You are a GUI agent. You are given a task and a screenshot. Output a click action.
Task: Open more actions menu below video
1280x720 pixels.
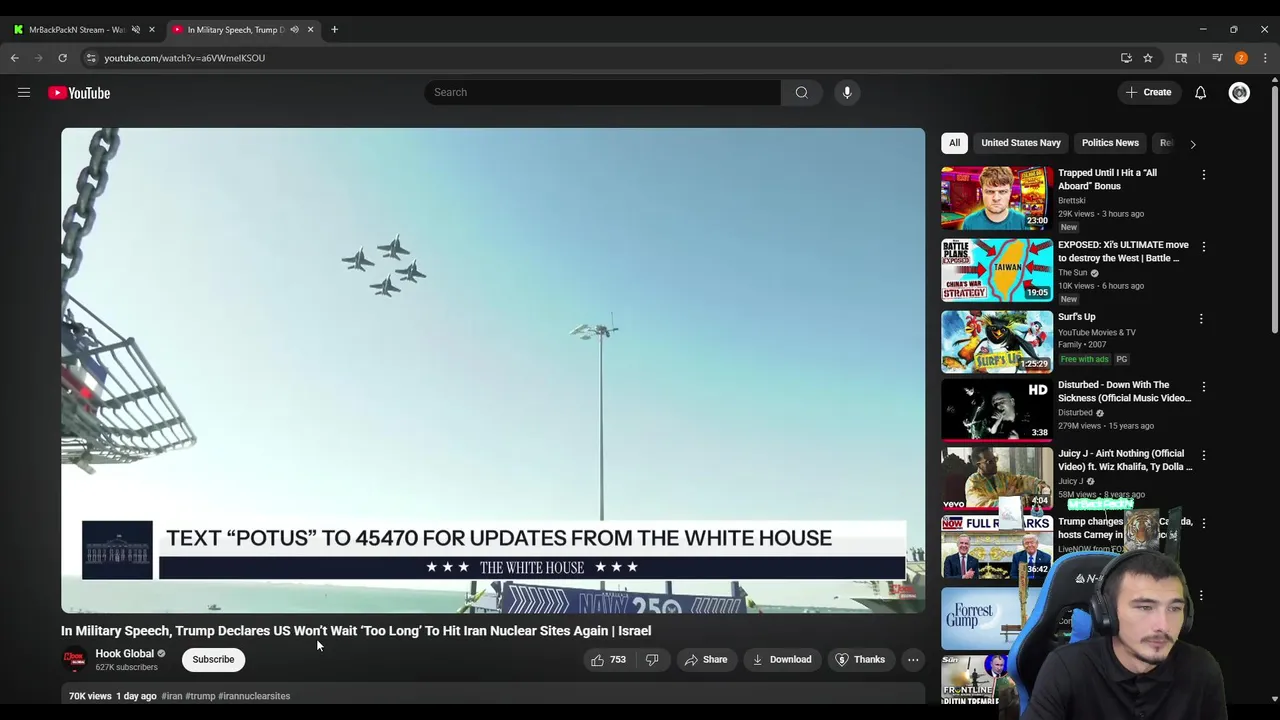[x=912, y=660]
